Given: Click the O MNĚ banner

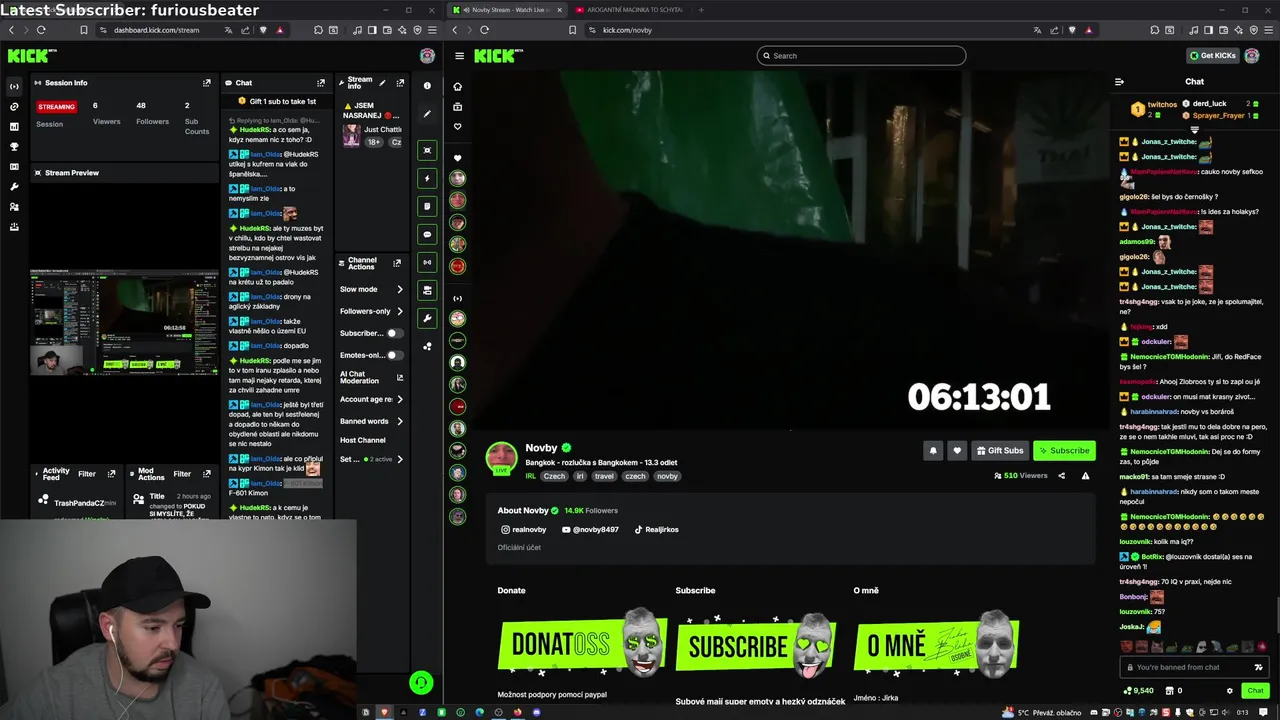Looking at the screenshot, I should 937,645.
